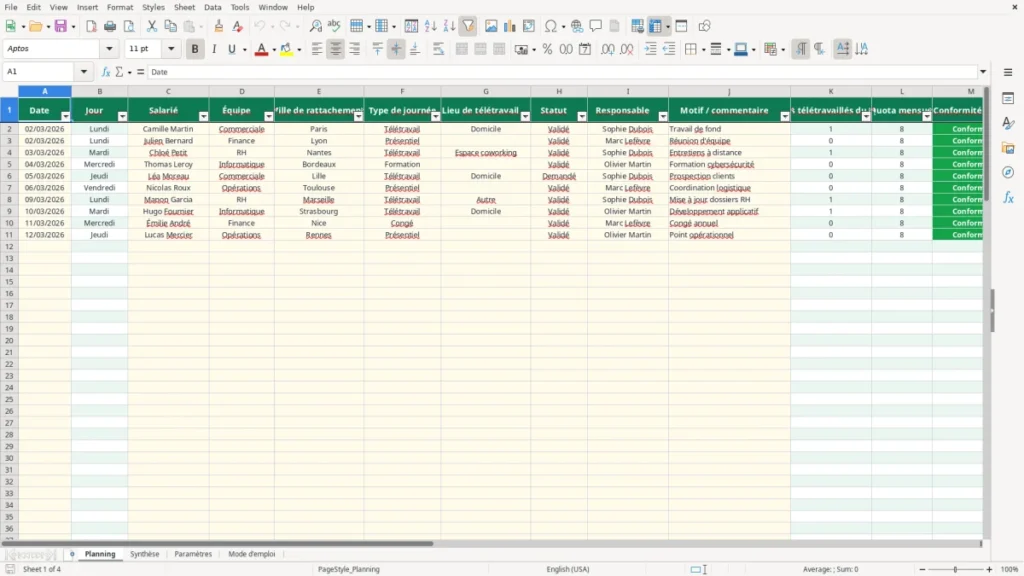Add decimal place icon

[607, 49]
